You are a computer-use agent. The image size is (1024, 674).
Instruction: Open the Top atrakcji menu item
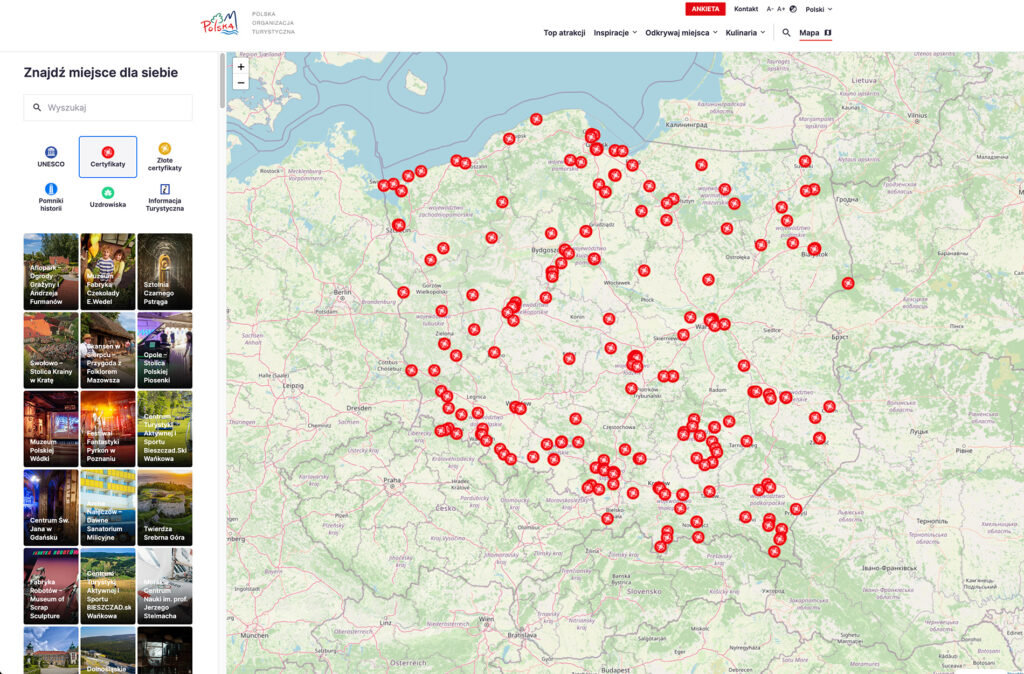[564, 33]
